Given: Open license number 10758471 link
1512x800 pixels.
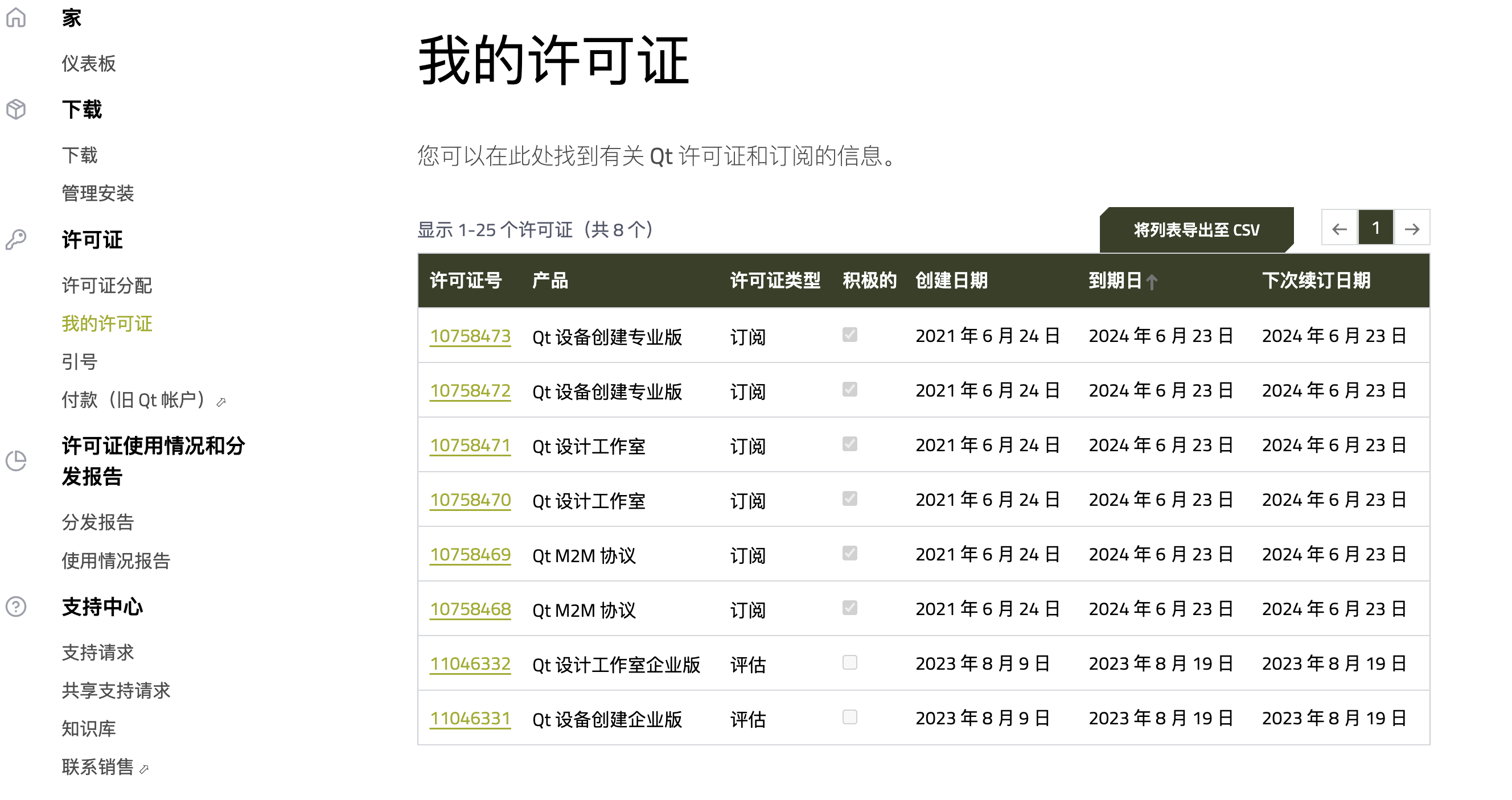Looking at the screenshot, I should pyautogui.click(x=470, y=445).
